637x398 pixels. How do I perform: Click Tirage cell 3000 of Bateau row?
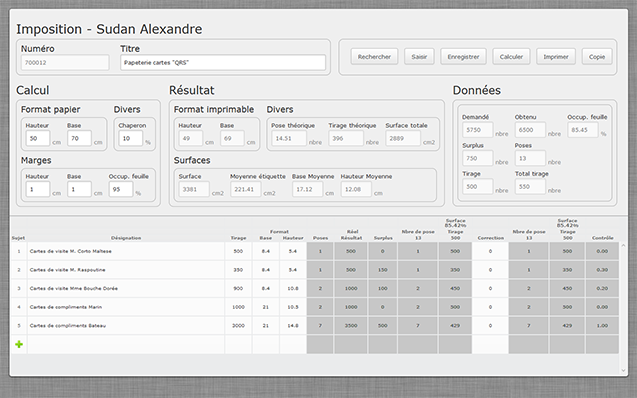[238, 326]
